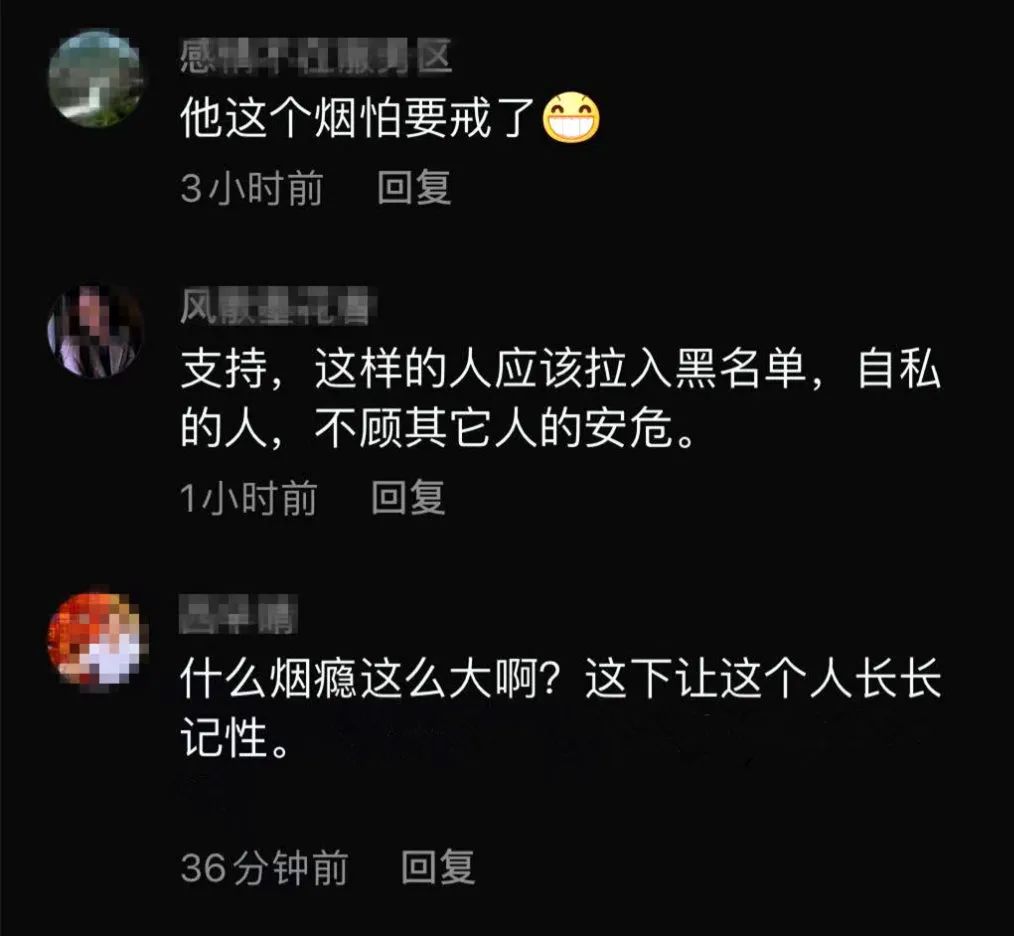Select the comment starting with 什么烟瘾这么大啊

tap(560, 679)
